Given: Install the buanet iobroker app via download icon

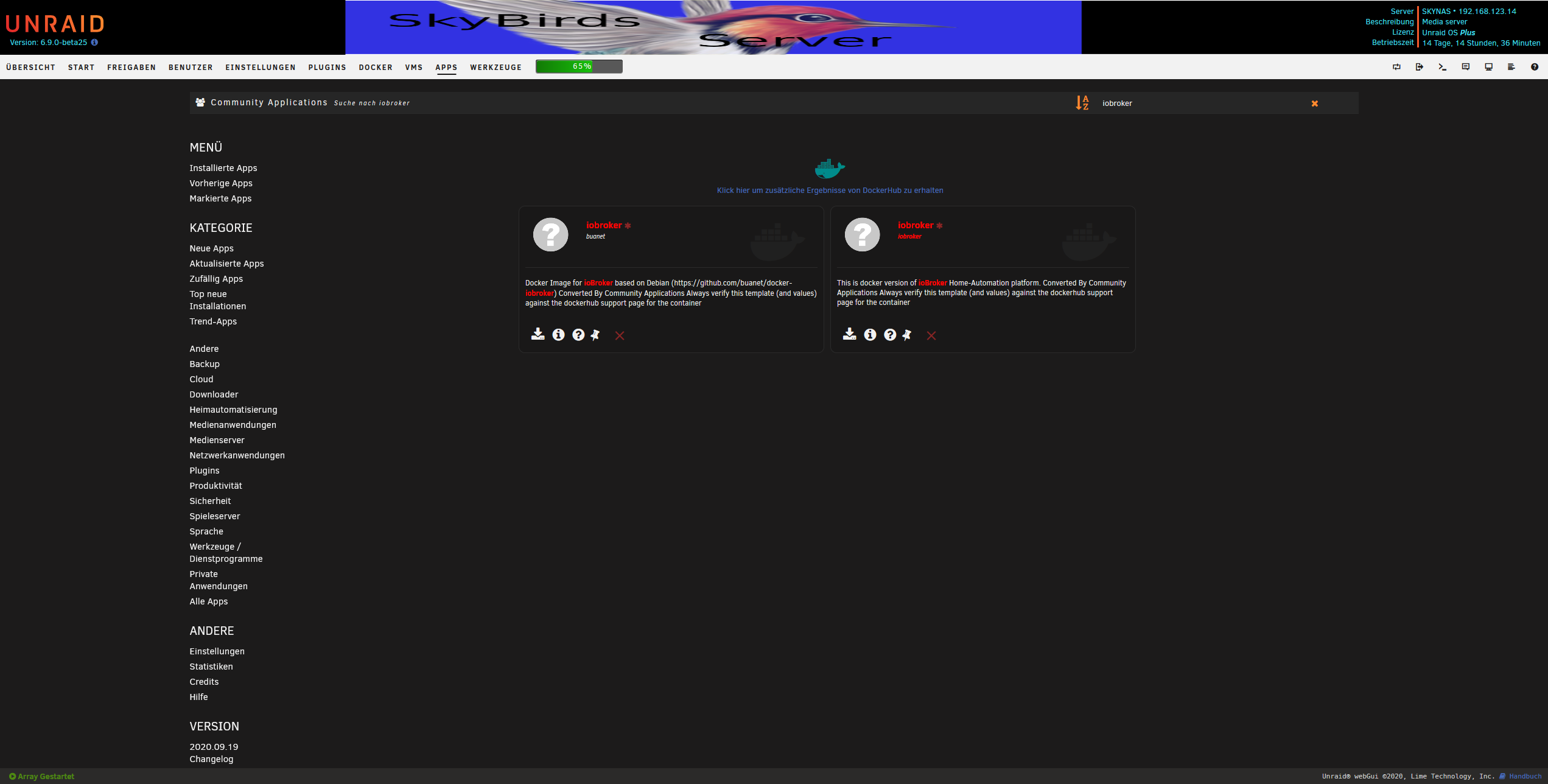Looking at the screenshot, I should [538, 334].
